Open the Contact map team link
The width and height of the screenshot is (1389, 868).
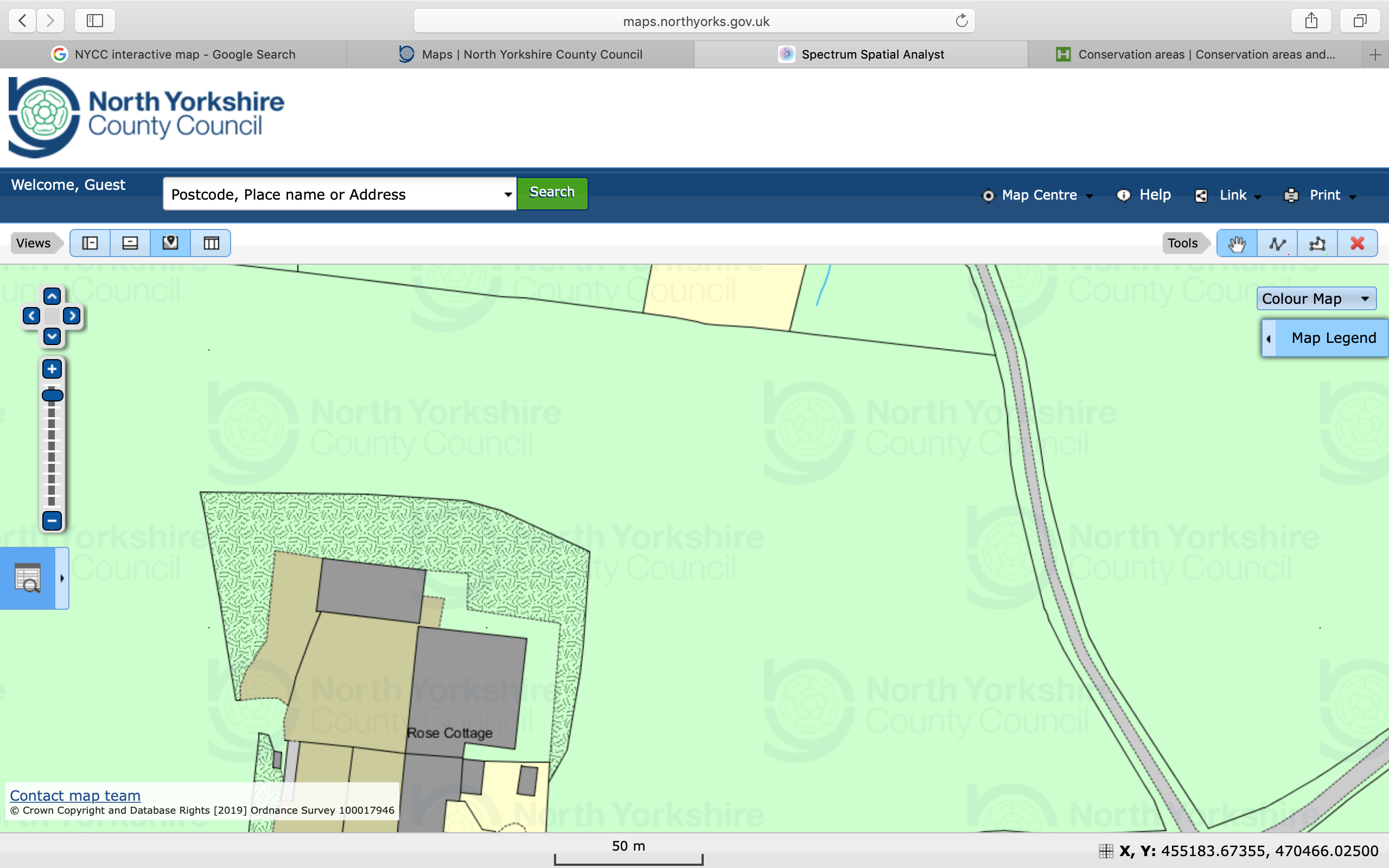(x=75, y=796)
